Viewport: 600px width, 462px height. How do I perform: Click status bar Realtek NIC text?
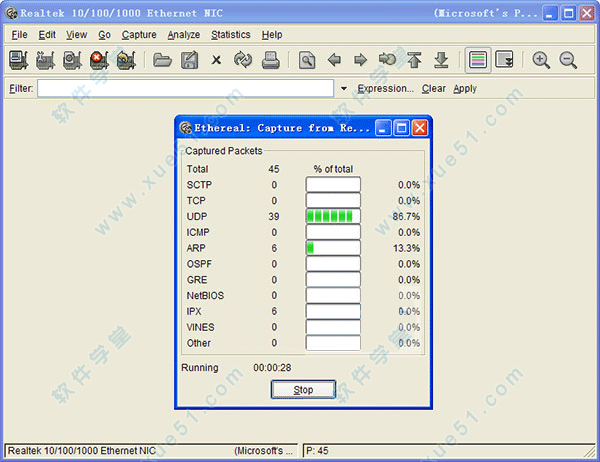pyautogui.click(x=82, y=451)
